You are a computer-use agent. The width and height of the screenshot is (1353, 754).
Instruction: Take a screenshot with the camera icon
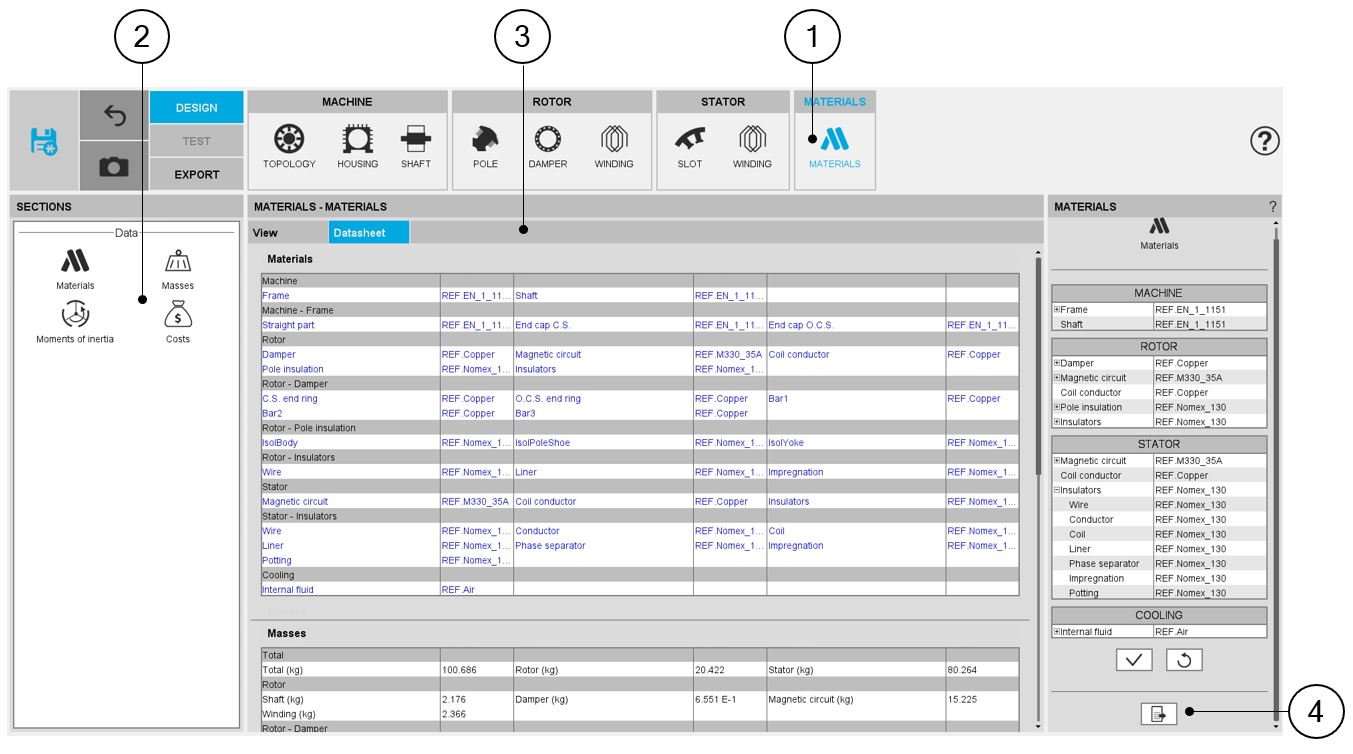pyautogui.click(x=114, y=166)
